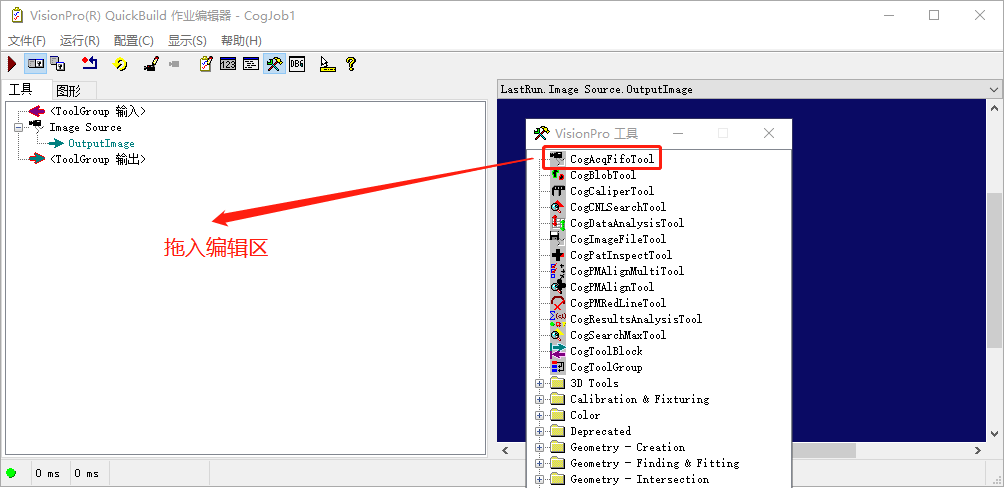Click the DBG debug toolbar icon
1004x488 pixels.
click(x=297, y=64)
